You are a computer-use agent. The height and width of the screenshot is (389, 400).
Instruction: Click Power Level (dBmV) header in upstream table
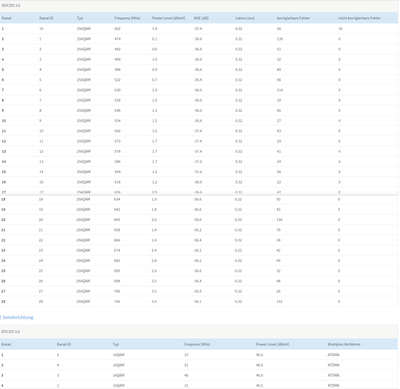(x=273, y=344)
